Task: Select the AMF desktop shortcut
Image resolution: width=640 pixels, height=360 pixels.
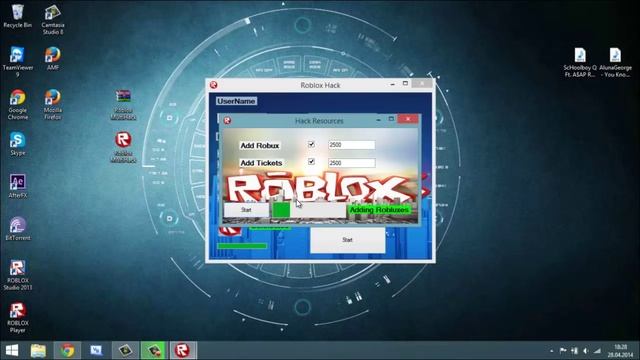Action: click(53, 58)
